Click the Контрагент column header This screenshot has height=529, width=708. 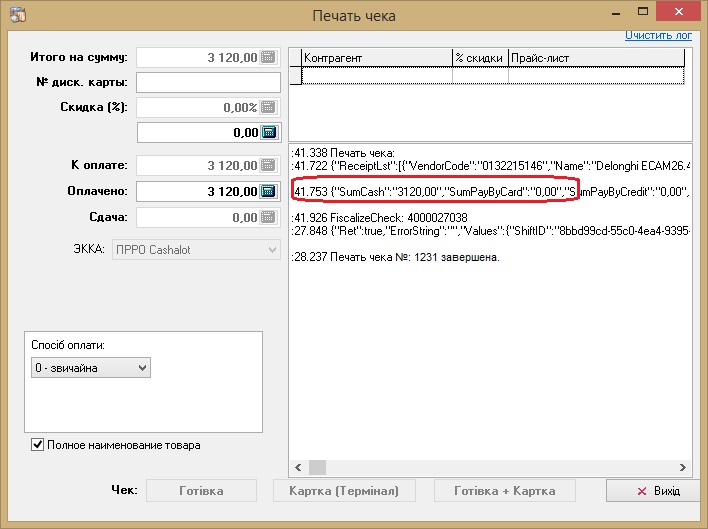click(375, 59)
